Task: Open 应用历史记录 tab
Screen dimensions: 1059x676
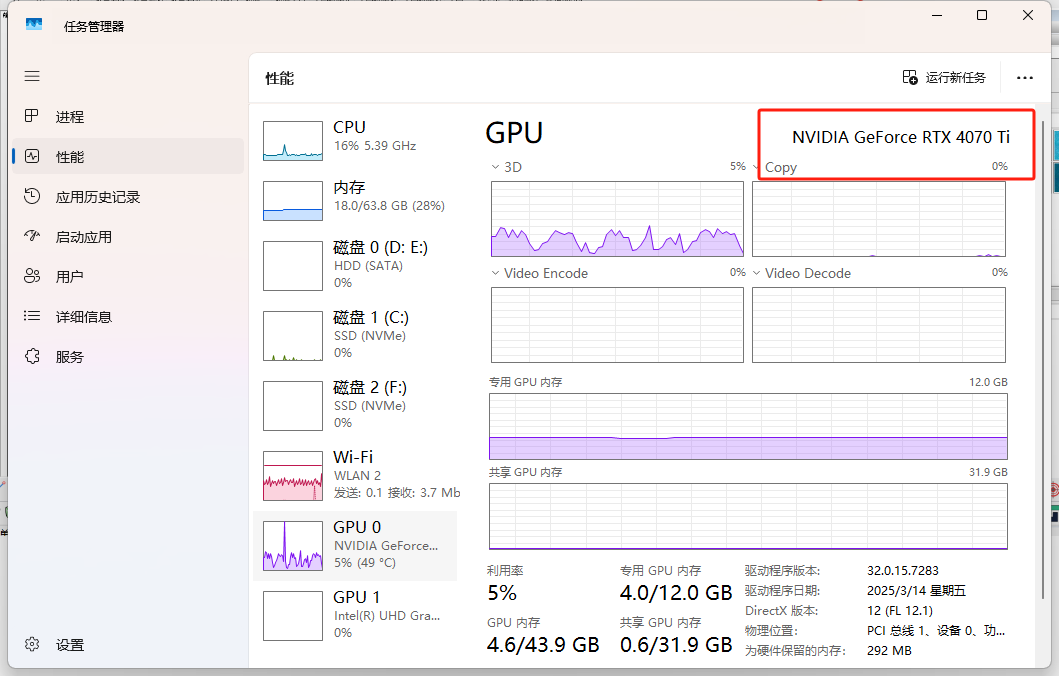Action: (128, 197)
